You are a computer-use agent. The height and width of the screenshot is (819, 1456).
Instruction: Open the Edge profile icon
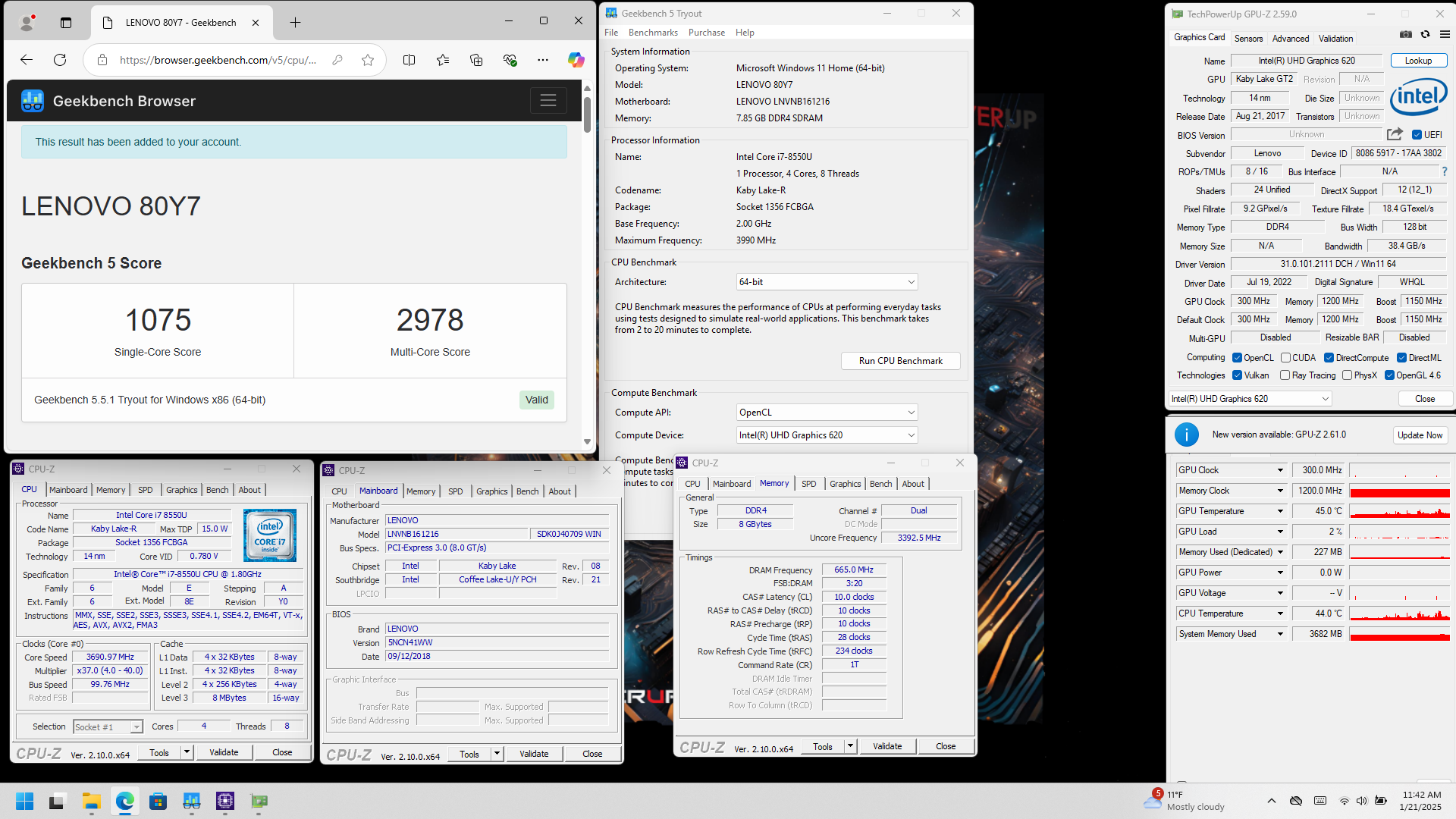[x=27, y=23]
